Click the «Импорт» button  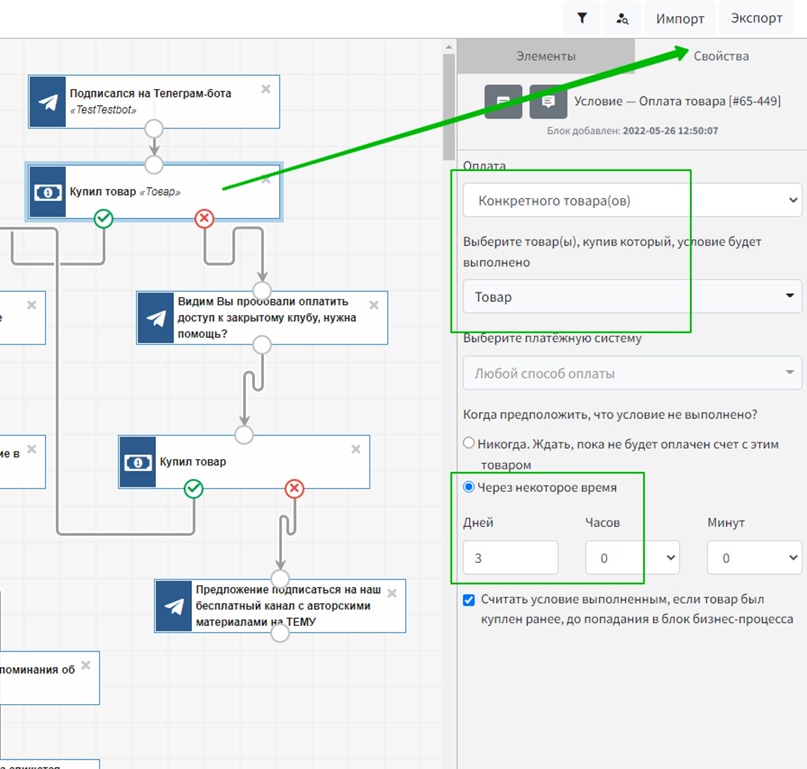click(680, 18)
